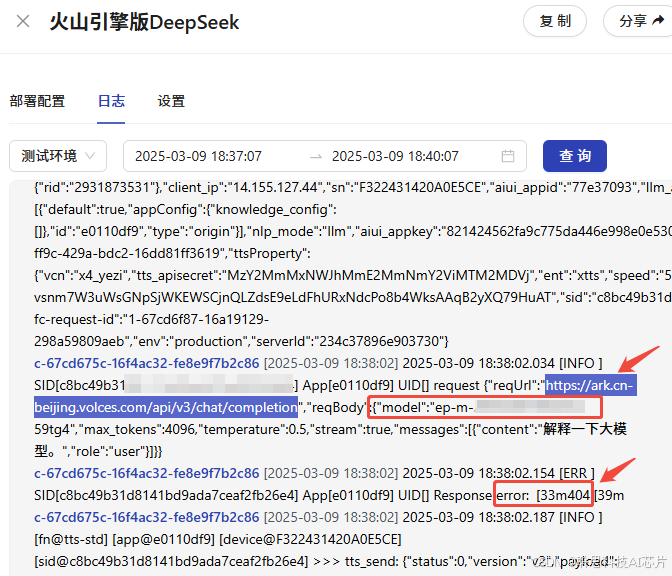Open log link at 18:38:02.187 INFO

point(147,517)
